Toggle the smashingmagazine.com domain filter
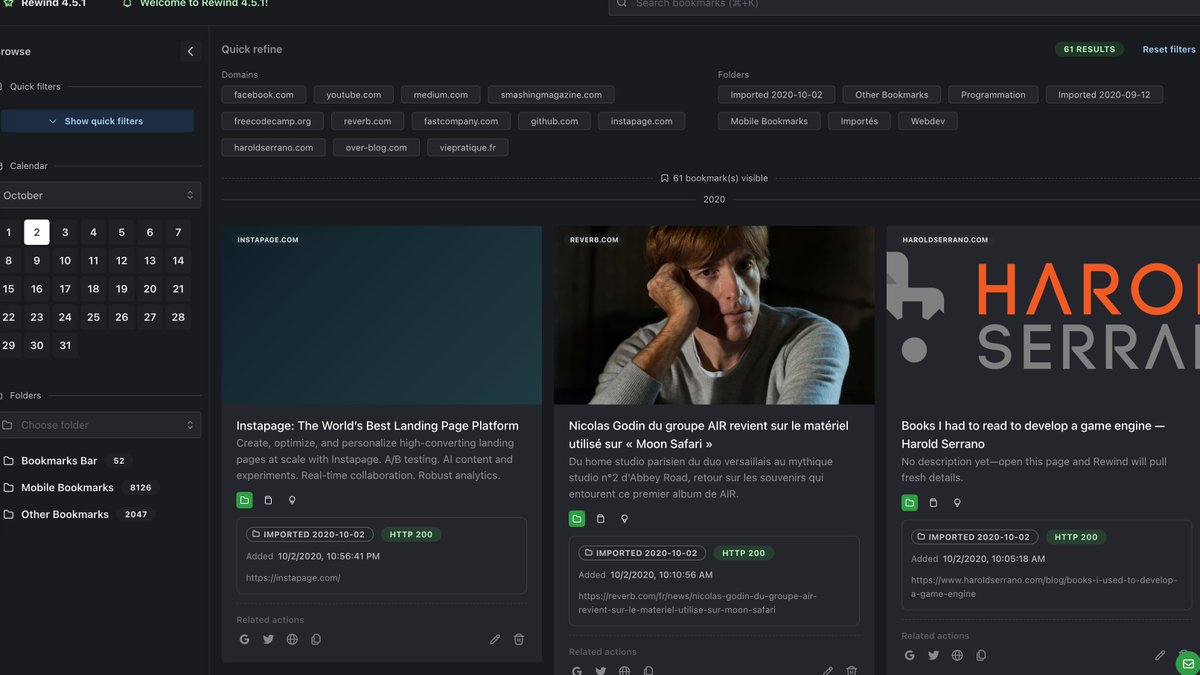The width and height of the screenshot is (1200, 675). click(551, 95)
